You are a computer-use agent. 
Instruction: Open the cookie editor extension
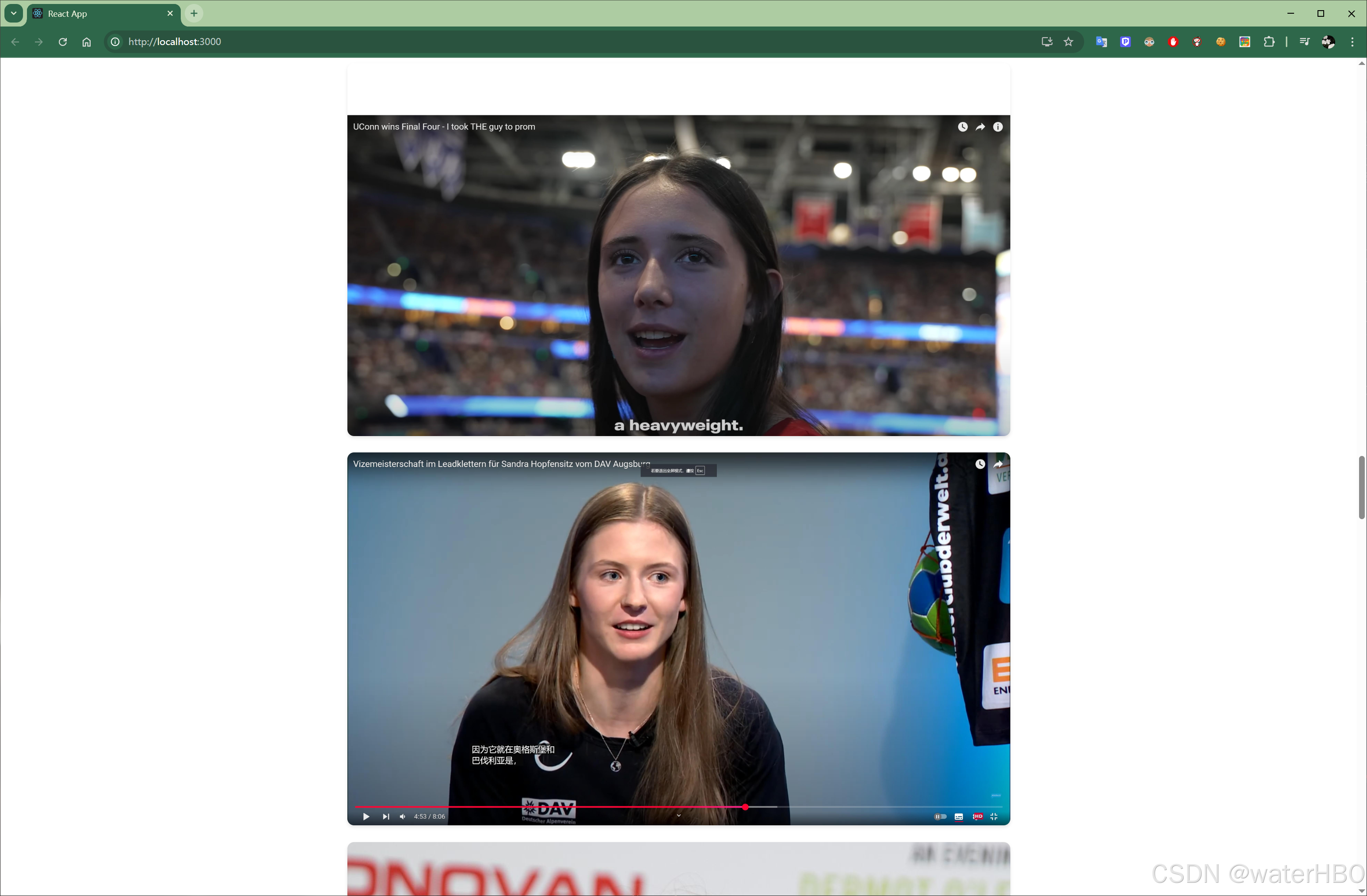(x=1221, y=42)
